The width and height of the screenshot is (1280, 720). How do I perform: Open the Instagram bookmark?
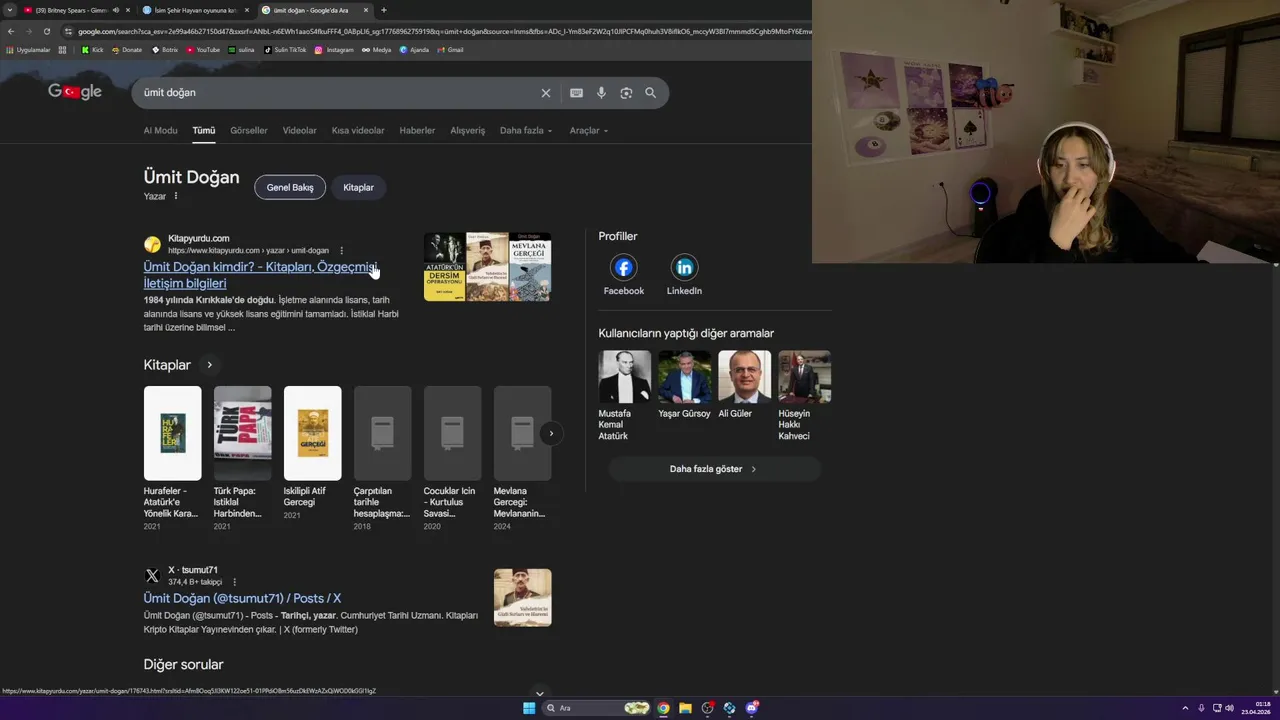pos(334,49)
